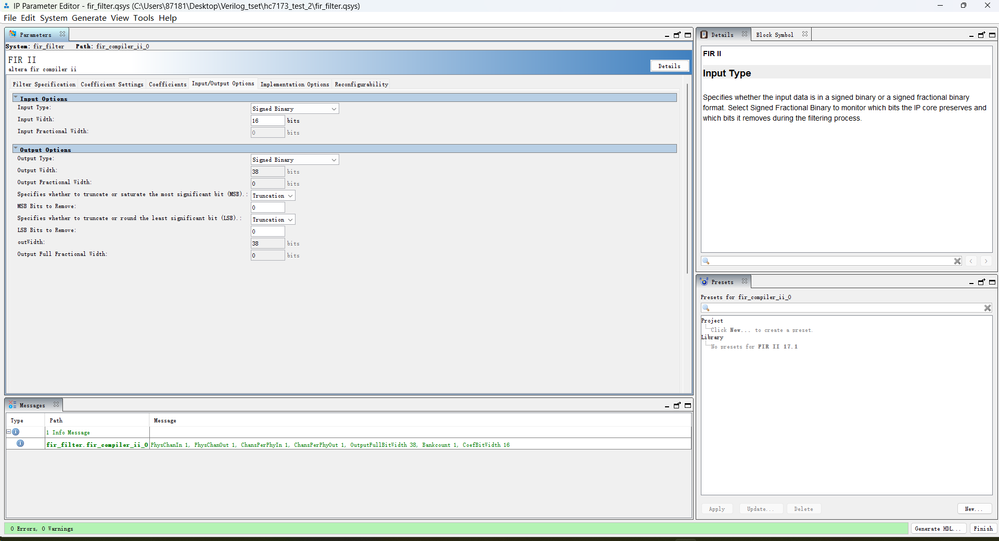Image resolution: width=999 pixels, height=541 pixels.
Task: Maximize the Presets panel
Action: 992,282
